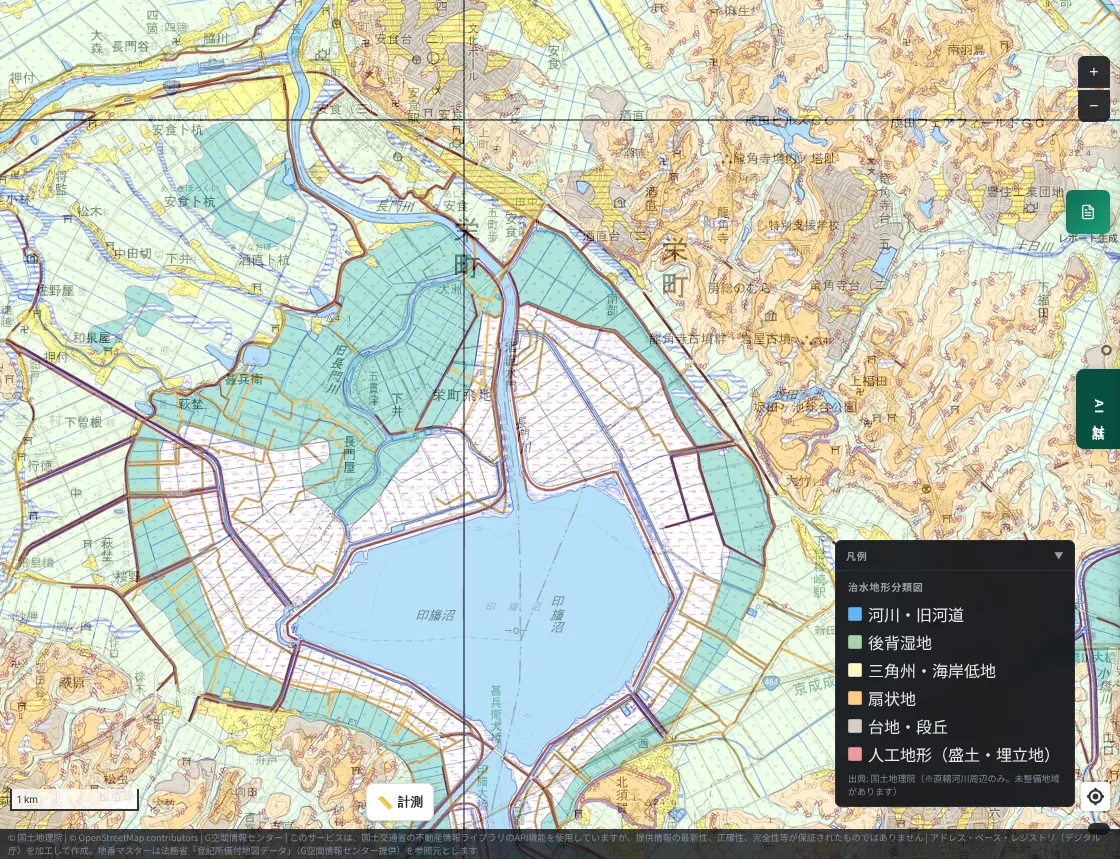The width and height of the screenshot is (1120, 859).
Task: Click the 栄町飛地 map label
Action: pyautogui.click(x=461, y=394)
